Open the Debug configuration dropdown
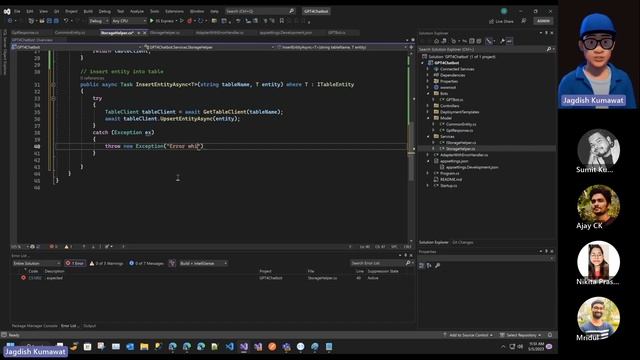The width and height of the screenshot is (640, 360). (x=98, y=21)
